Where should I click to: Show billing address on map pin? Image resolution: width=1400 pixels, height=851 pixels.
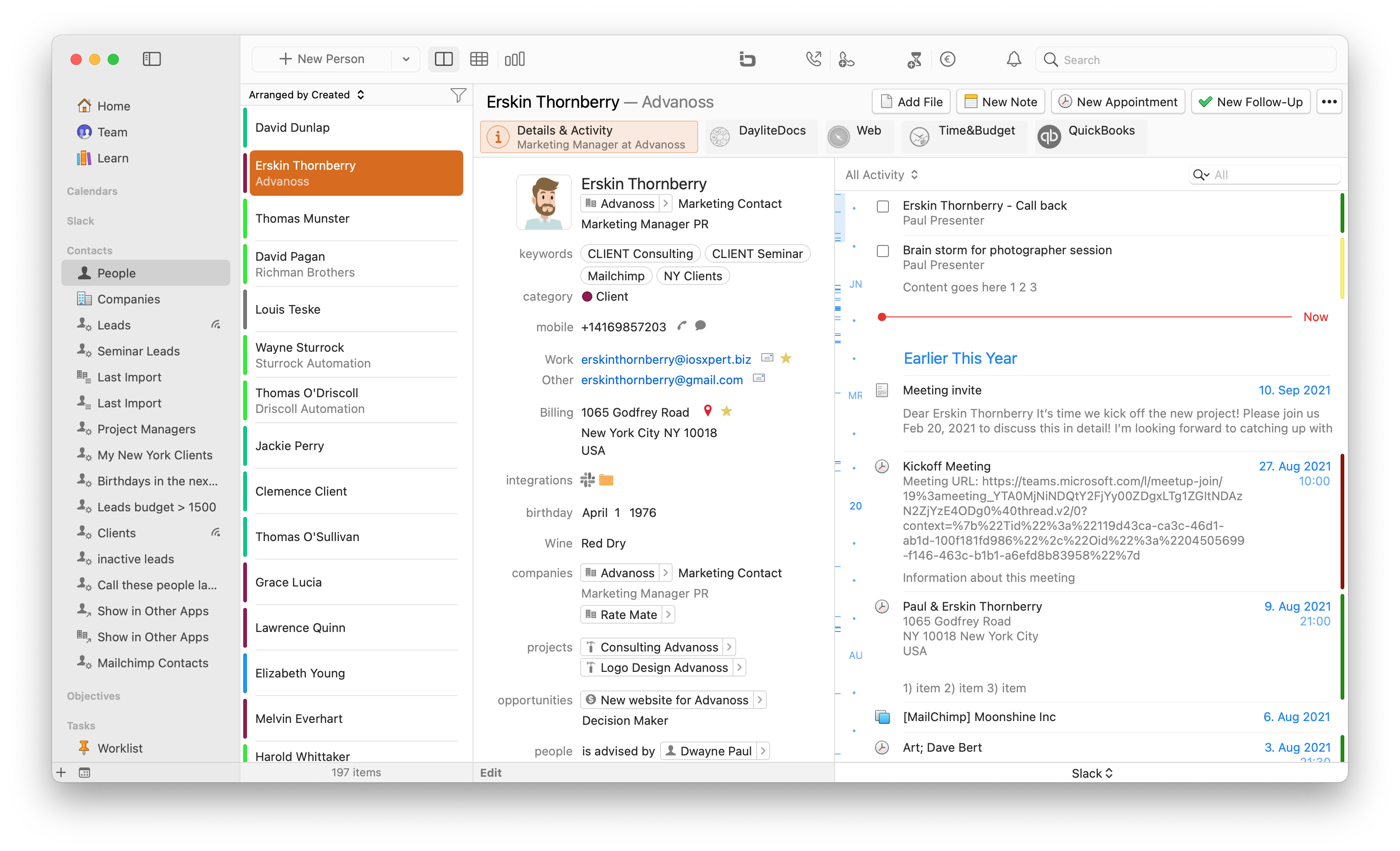pos(708,411)
